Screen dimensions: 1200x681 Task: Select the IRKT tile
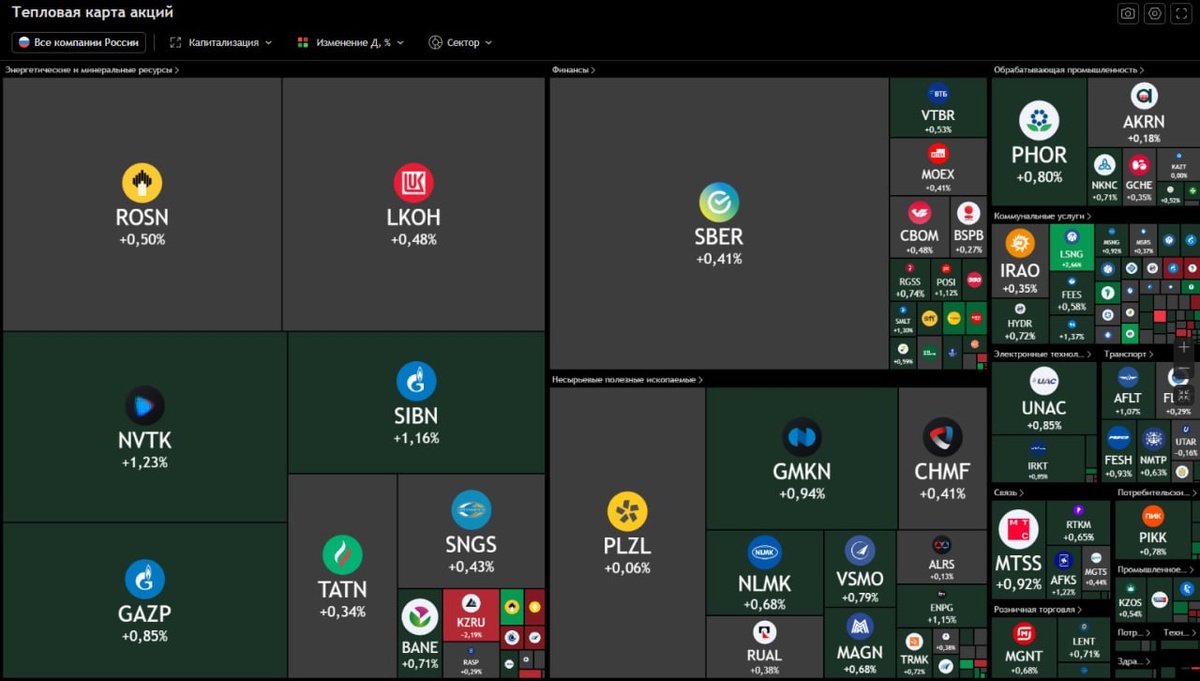[x=1038, y=459]
